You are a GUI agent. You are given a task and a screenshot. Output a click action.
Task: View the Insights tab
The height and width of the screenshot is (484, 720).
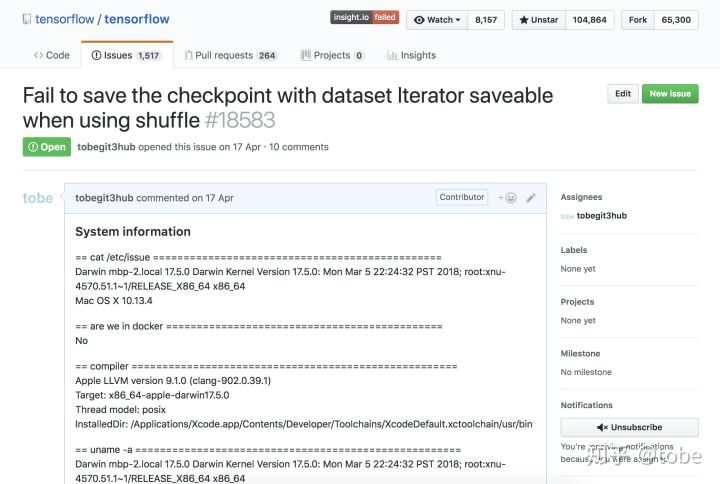(411, 56)
